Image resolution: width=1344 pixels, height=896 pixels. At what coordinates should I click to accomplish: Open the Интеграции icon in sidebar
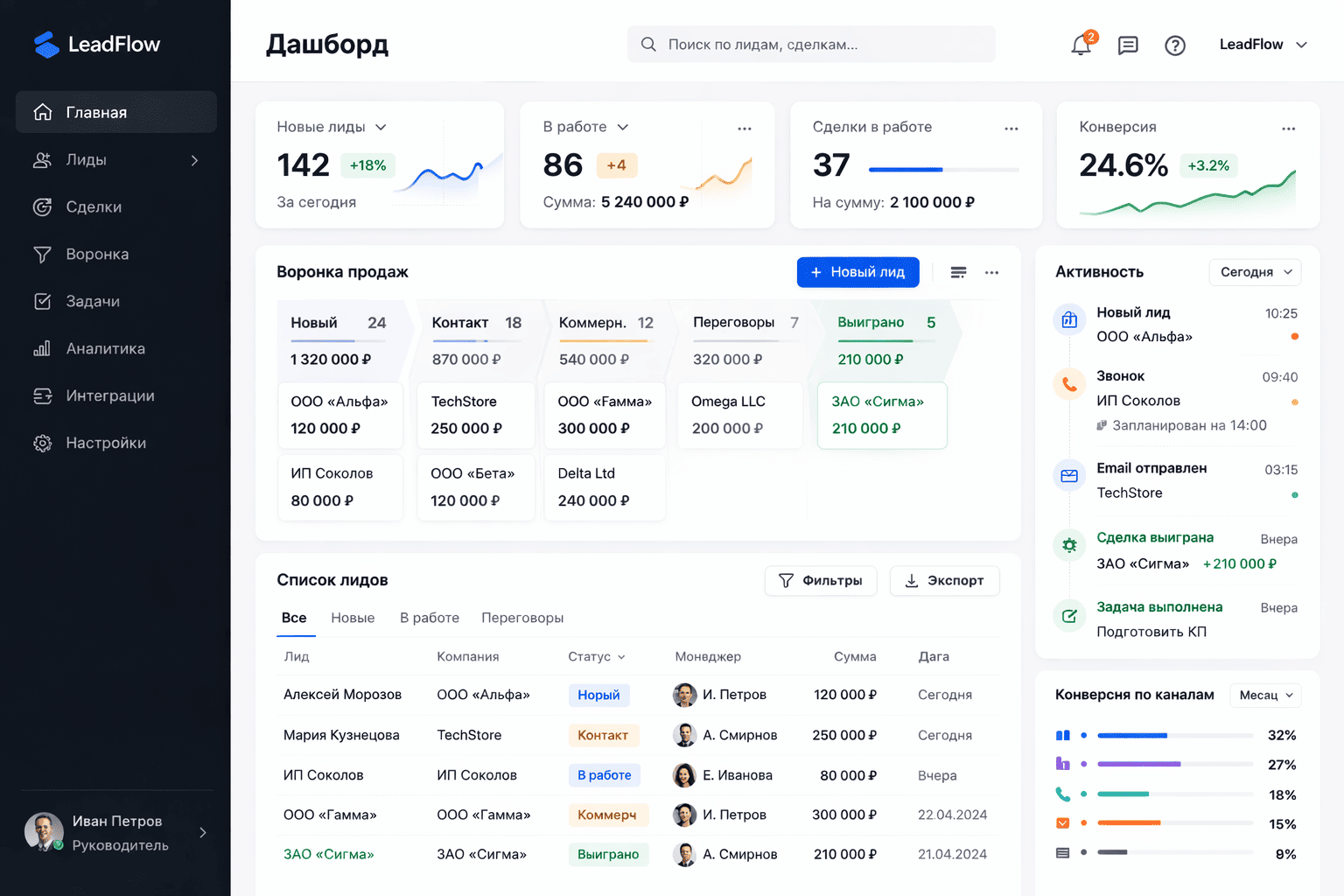[x=43, y=395]
